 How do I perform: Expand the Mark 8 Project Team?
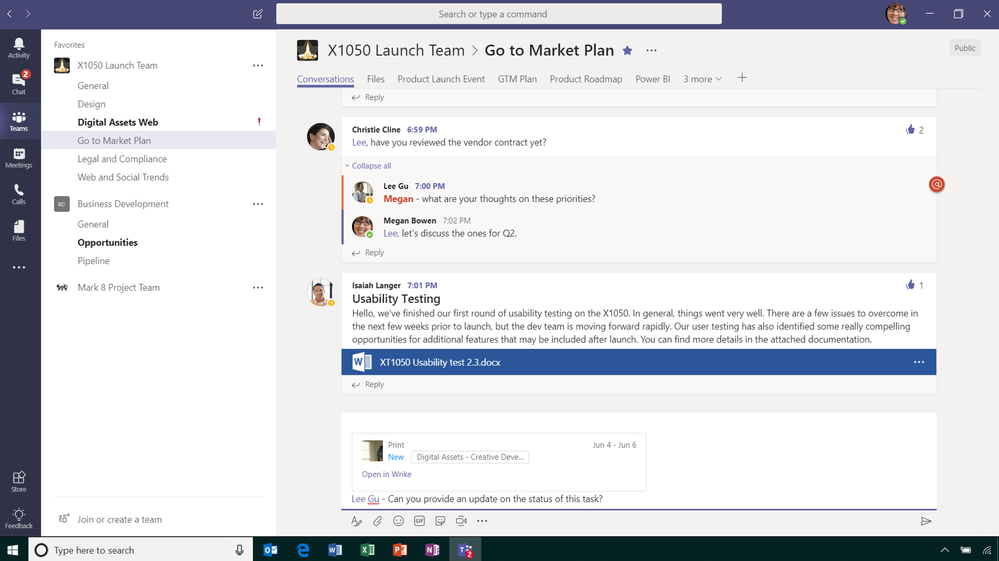coord(119,287)
